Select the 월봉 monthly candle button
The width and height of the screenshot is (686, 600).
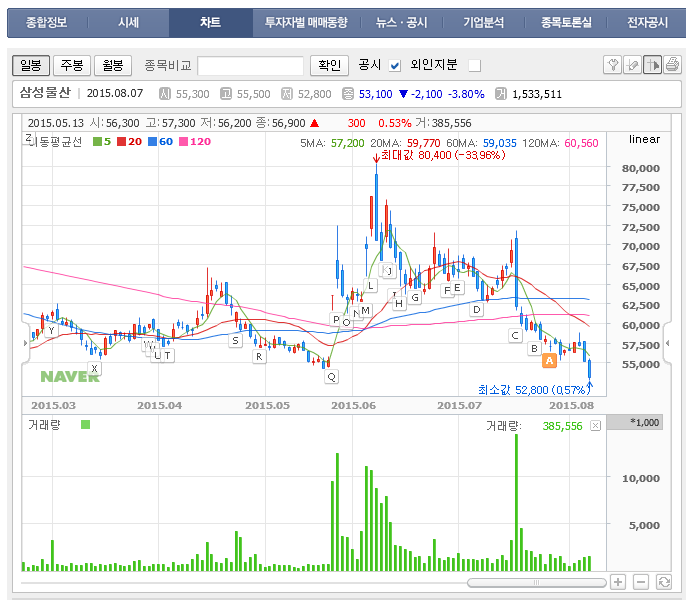click(x=113, y=66)
